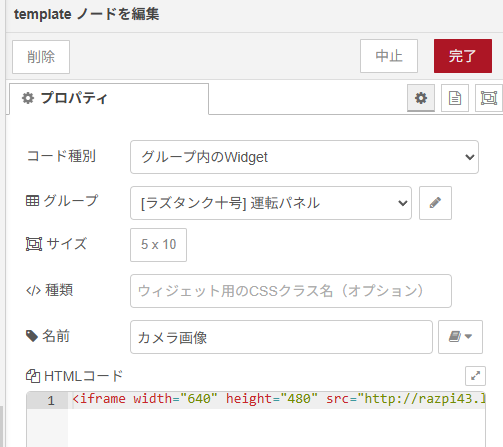Click the HTMLコード label icon

click(x=33, y=376)
